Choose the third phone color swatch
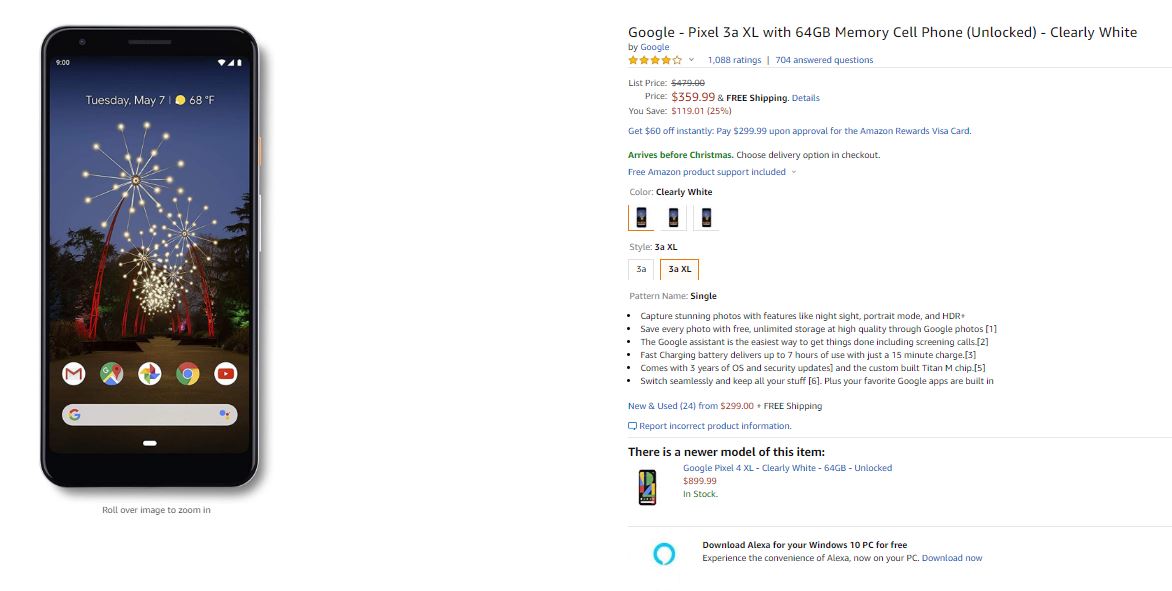1172x591 pixels. tap(706, 217)
